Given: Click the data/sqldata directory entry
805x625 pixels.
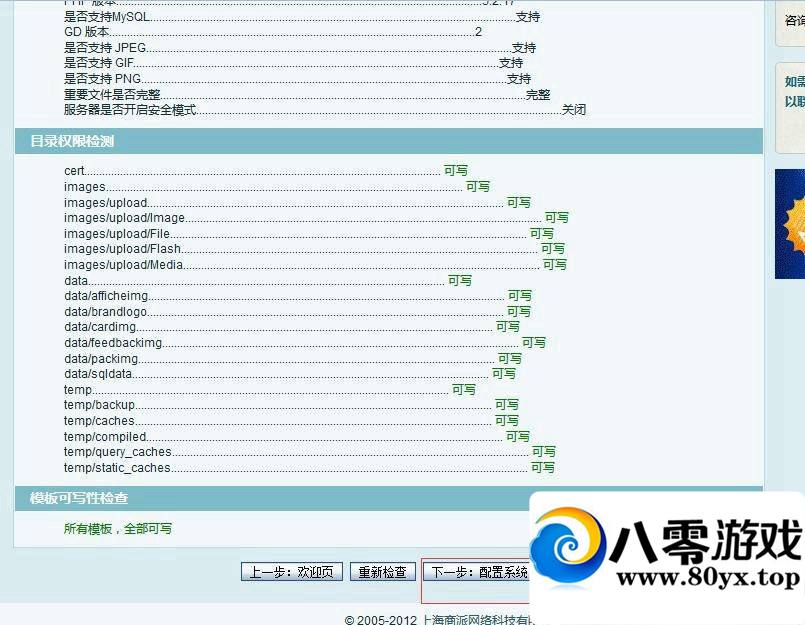Looking at the screenshot, I should pos(98,374).
